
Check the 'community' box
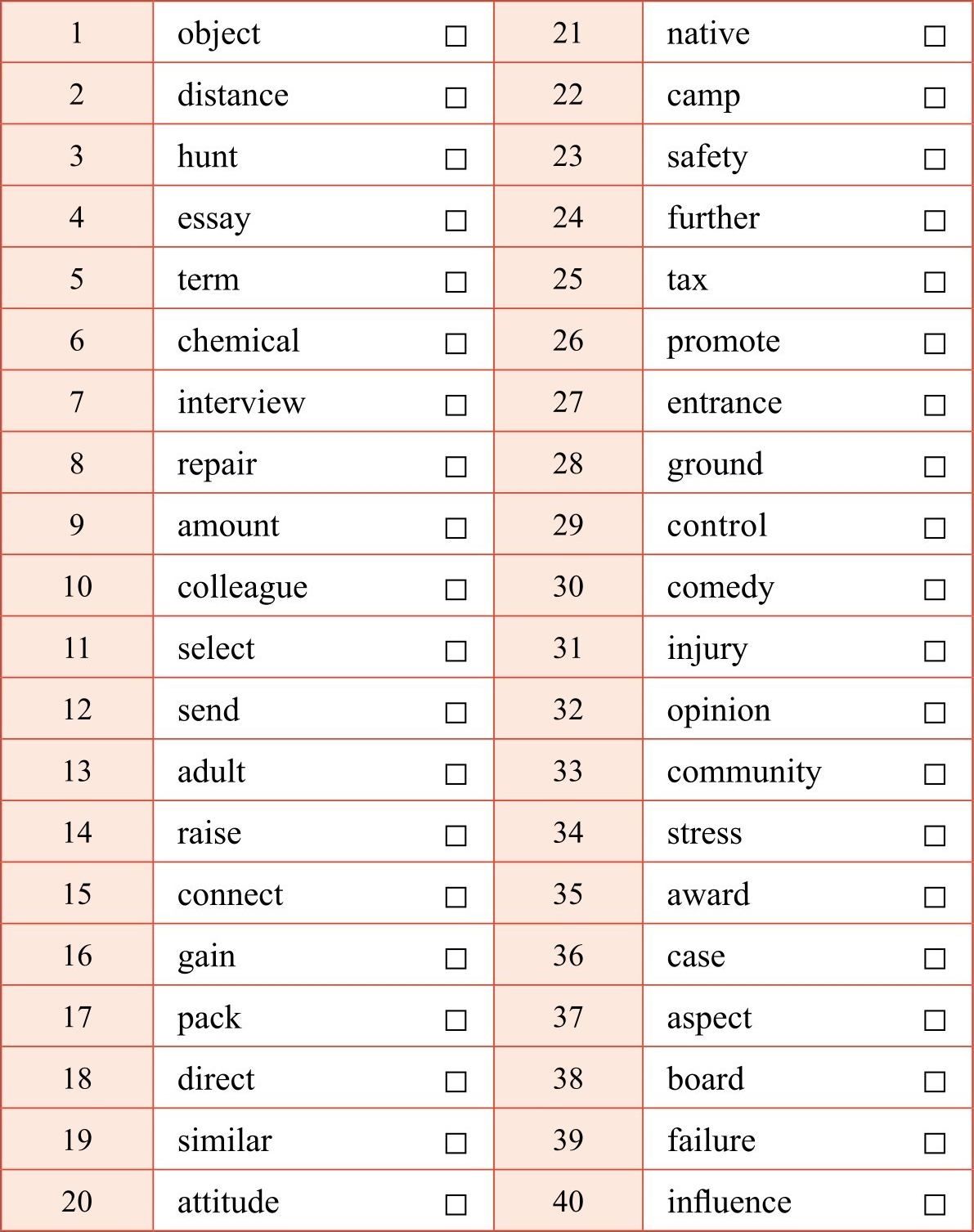tap(935, 774)
